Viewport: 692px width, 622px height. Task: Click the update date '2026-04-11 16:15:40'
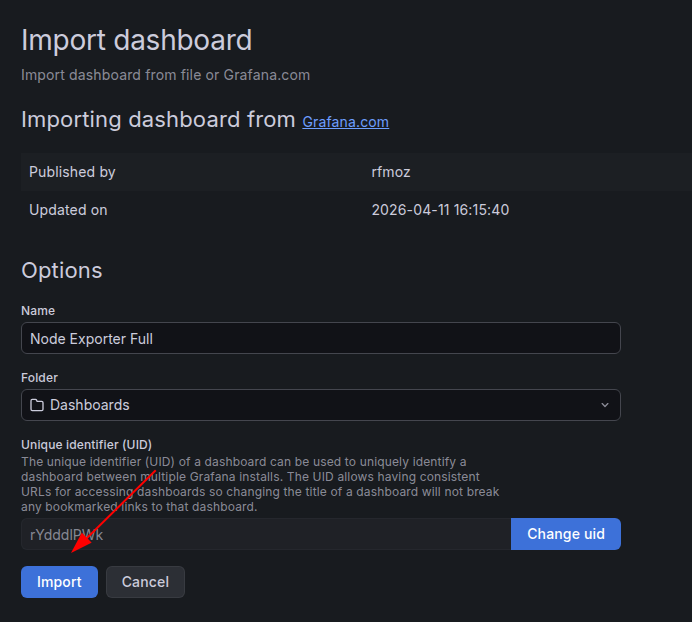(x=440, y=210)
